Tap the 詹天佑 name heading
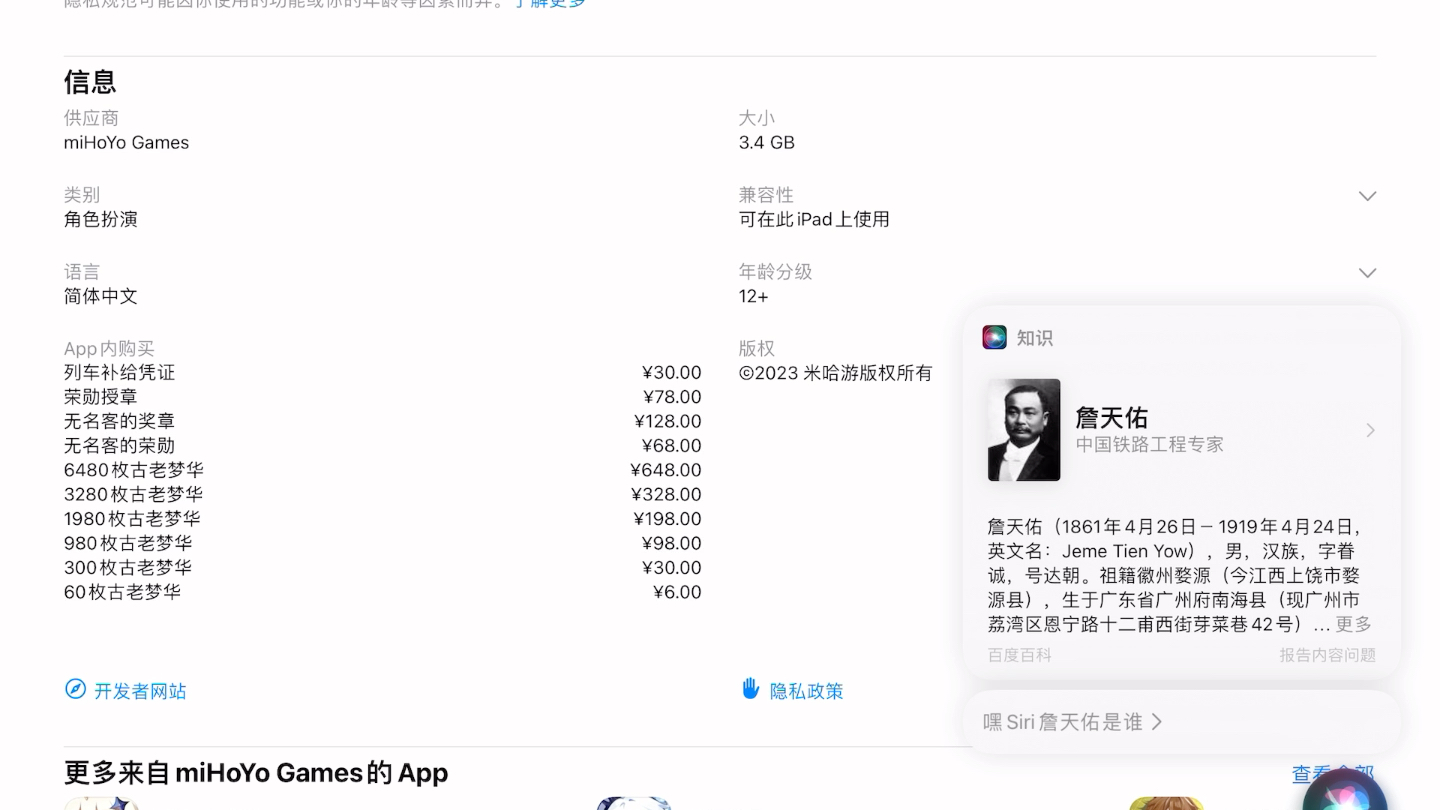 coord(1111,417)
